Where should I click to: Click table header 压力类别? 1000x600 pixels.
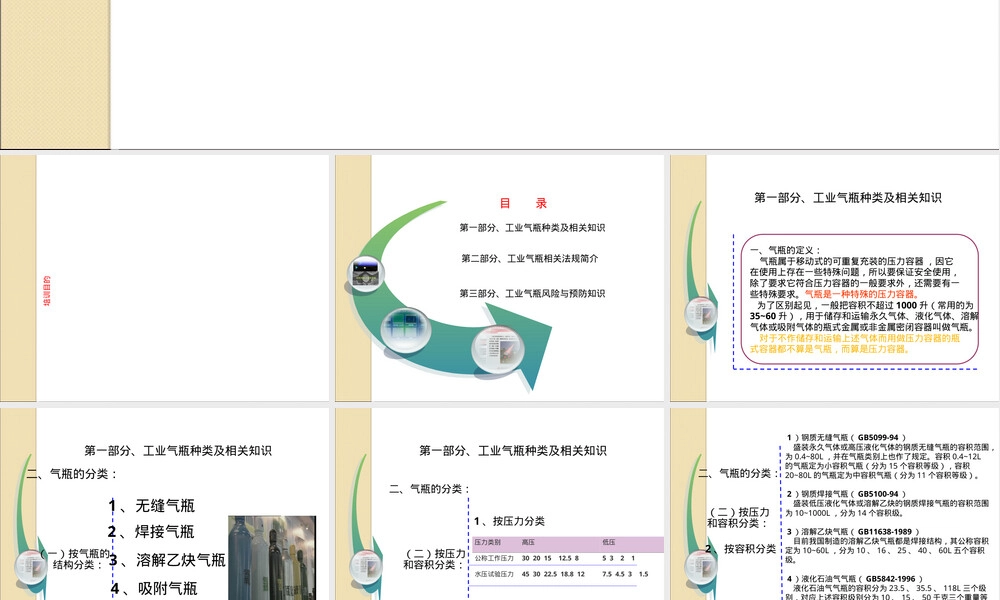(x=488, y=542)
